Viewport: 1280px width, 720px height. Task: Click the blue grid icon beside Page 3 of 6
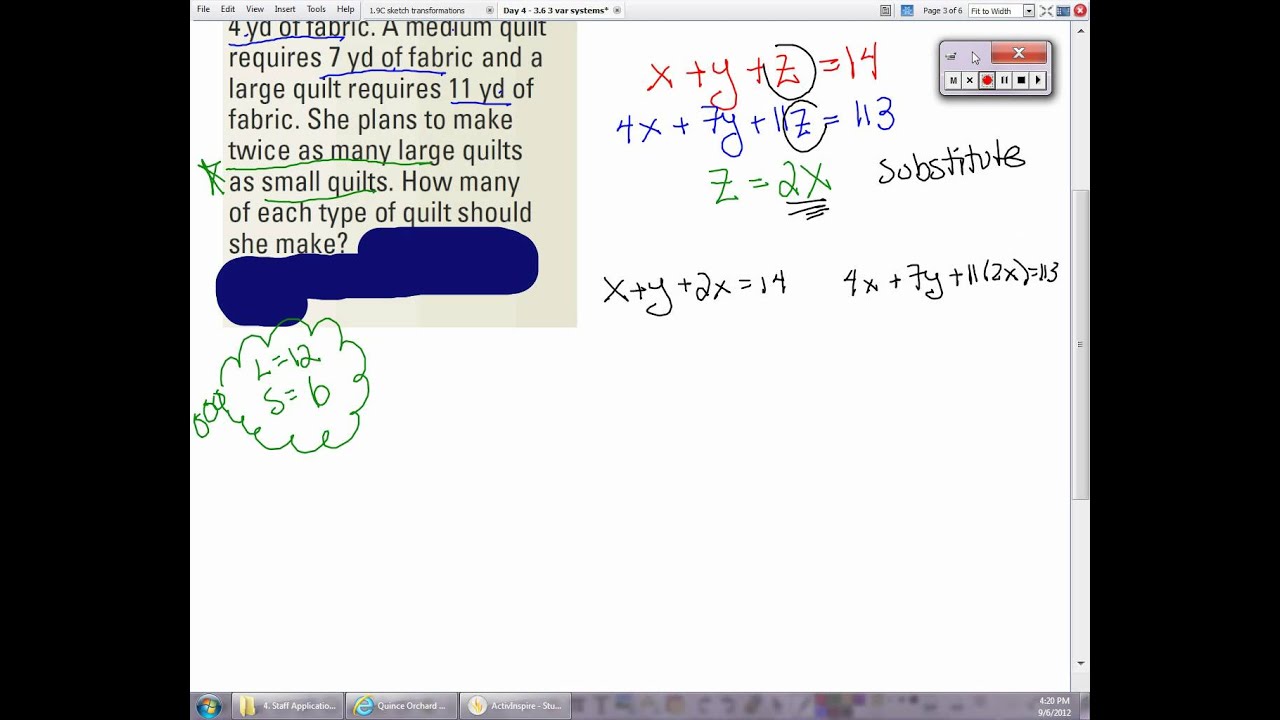click(907, 11)
